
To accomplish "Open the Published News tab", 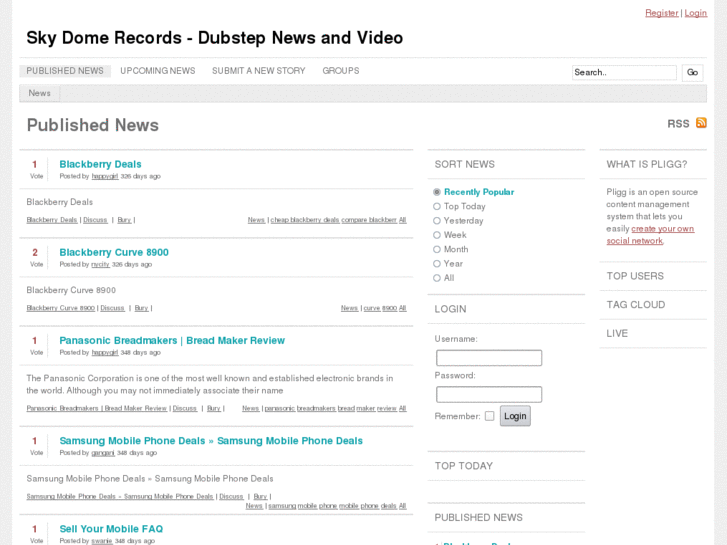I will point(65,71).
